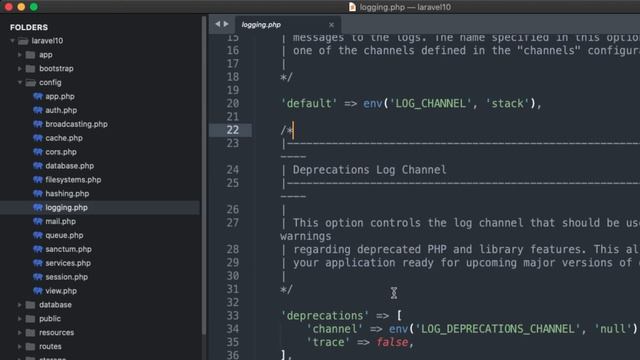Screen dimensions: 640x360
Task: Click the database folder icon
Action: 30,304
